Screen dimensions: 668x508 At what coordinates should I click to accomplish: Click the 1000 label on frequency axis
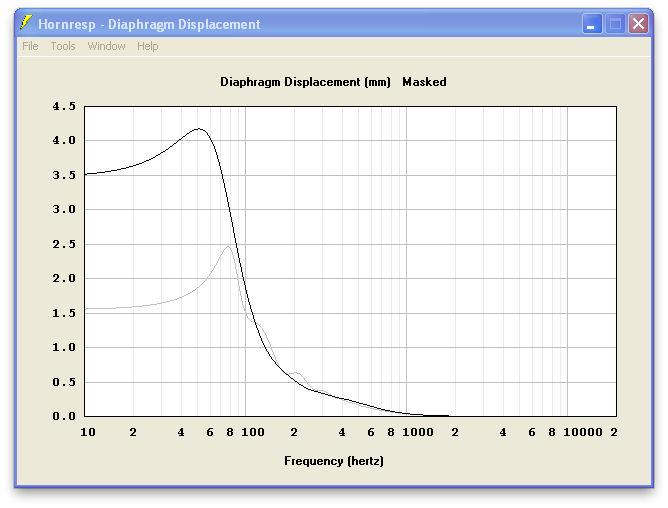[418, 433]
